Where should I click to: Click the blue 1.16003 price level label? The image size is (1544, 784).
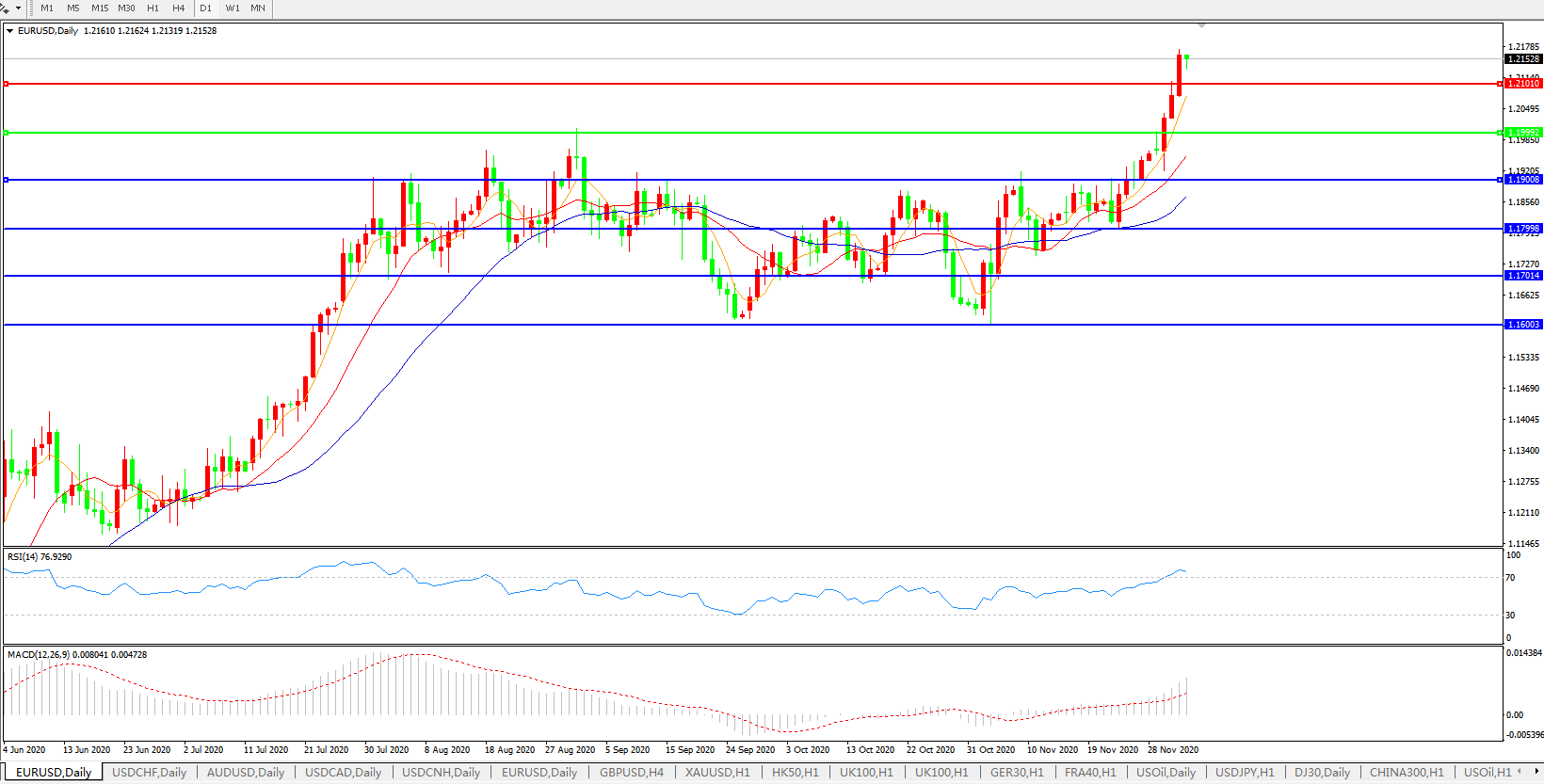[1523, 325]
